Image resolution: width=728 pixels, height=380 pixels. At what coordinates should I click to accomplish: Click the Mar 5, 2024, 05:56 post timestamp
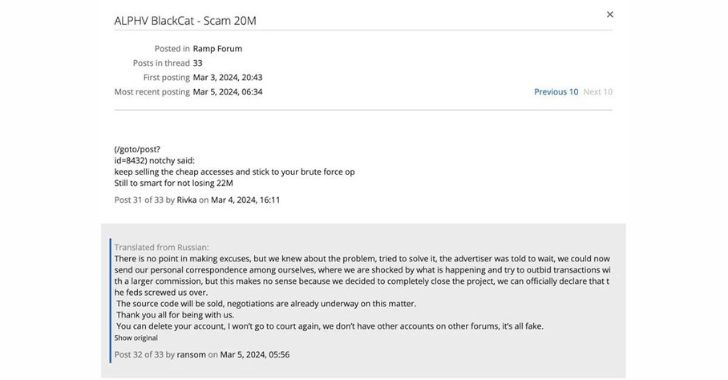click(x=254, y=354)
